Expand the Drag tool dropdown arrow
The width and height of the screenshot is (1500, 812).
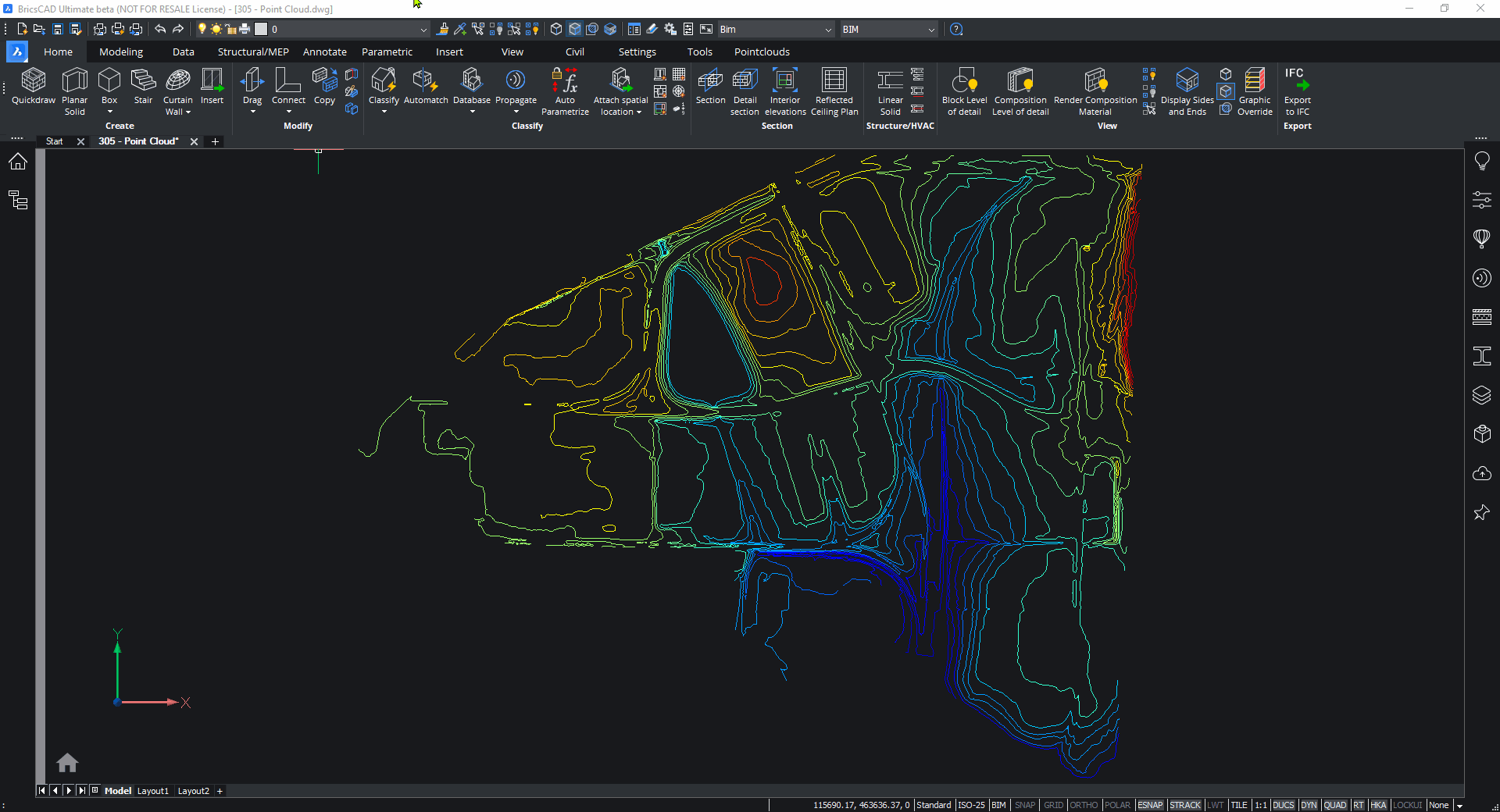pos(252,112)
